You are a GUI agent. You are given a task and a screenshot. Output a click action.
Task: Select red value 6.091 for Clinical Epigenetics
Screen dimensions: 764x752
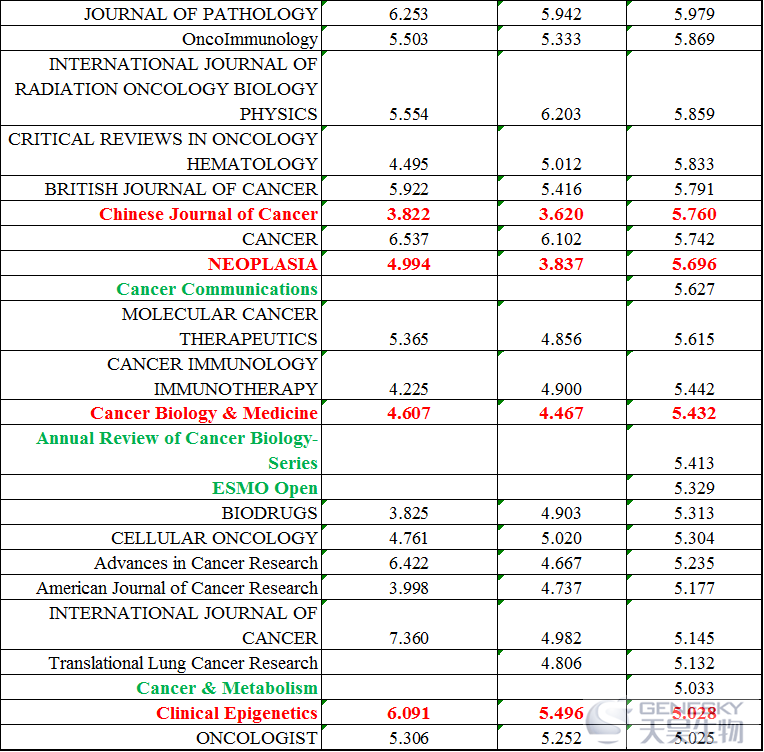click(408, 713)
